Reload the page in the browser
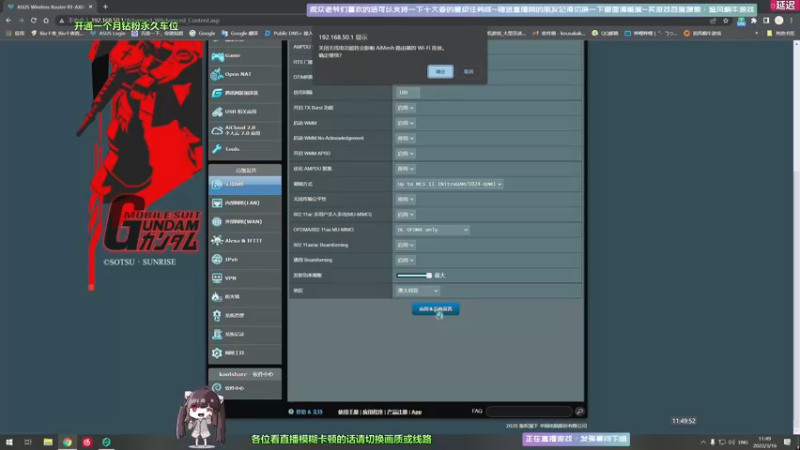This screenshot has height=450, width=800. pyautogui.click(x=34, y=20)
